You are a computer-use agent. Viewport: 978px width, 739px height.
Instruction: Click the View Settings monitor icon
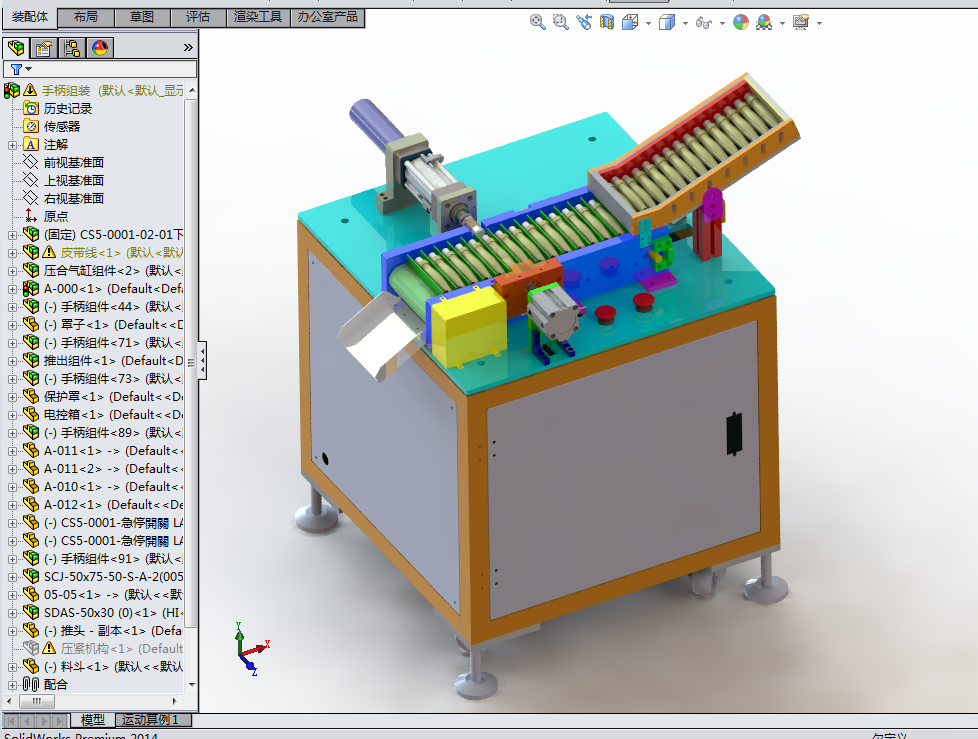pyautogui.click(x=801, y=22)
